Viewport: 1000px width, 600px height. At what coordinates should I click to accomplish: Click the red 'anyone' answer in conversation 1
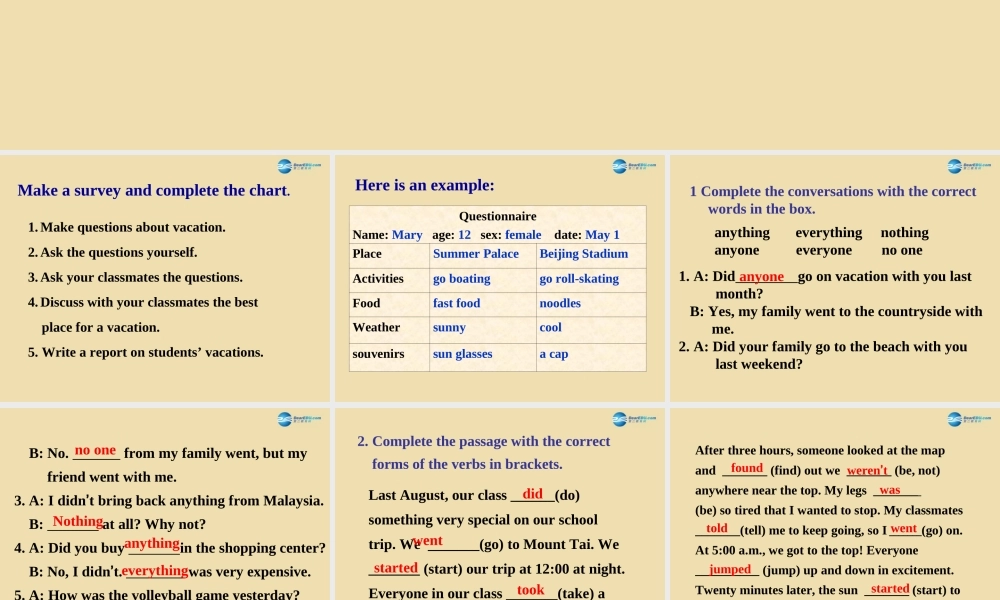762,277
